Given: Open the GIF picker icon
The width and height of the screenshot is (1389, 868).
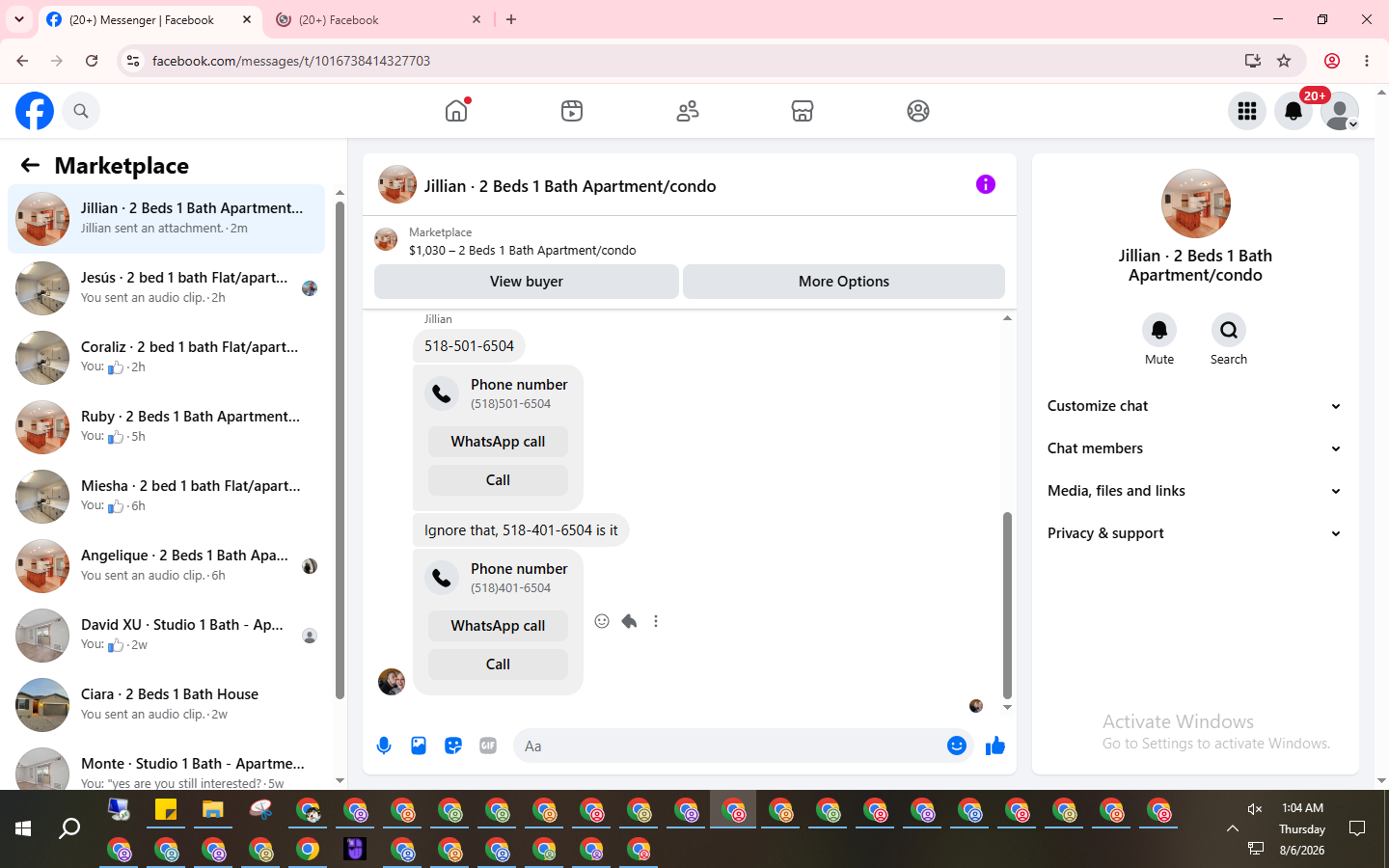Looking at the screenshot, I should 488,746.
